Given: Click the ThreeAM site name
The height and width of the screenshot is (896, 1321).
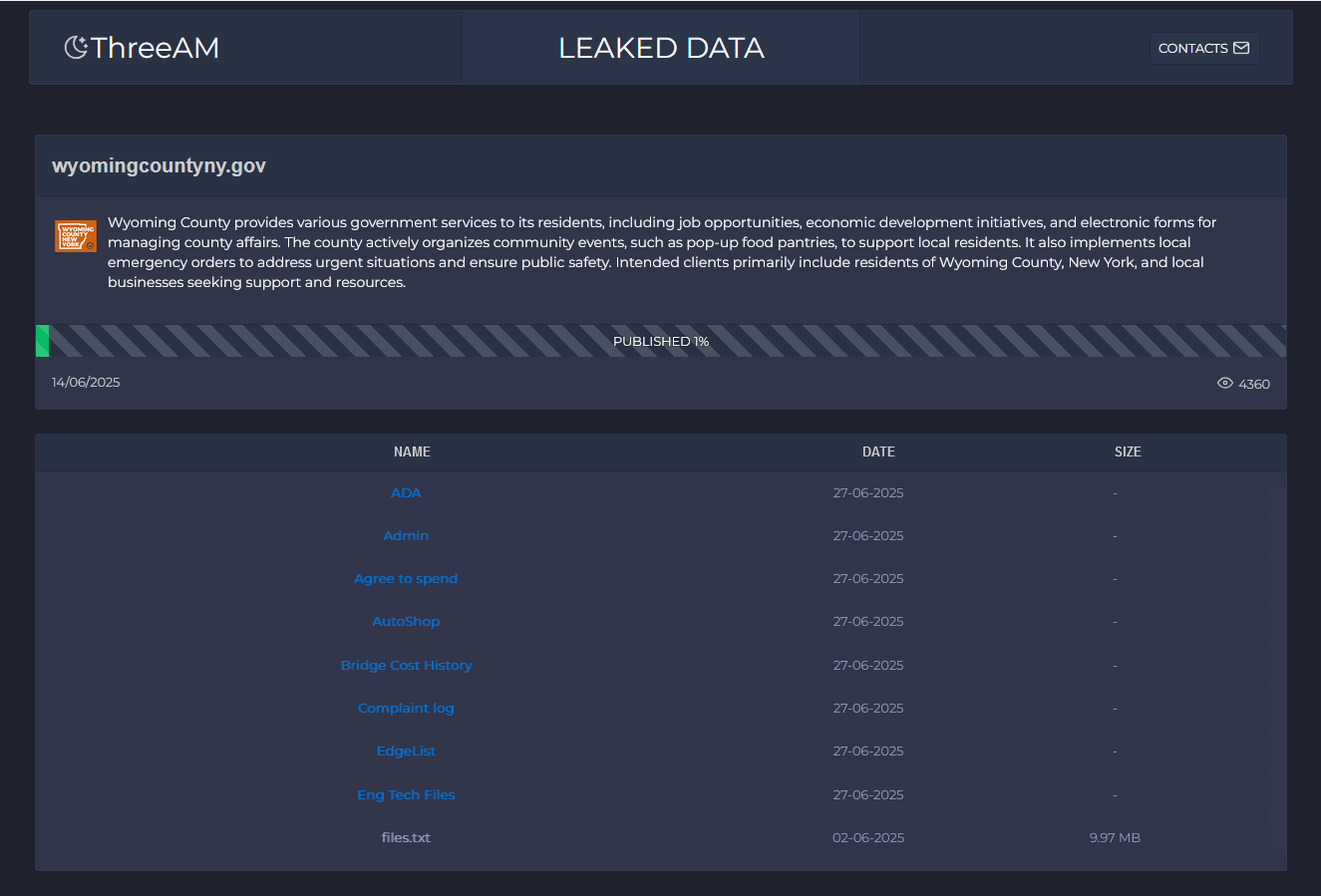Looking at the screenshot, I should 155,48.
